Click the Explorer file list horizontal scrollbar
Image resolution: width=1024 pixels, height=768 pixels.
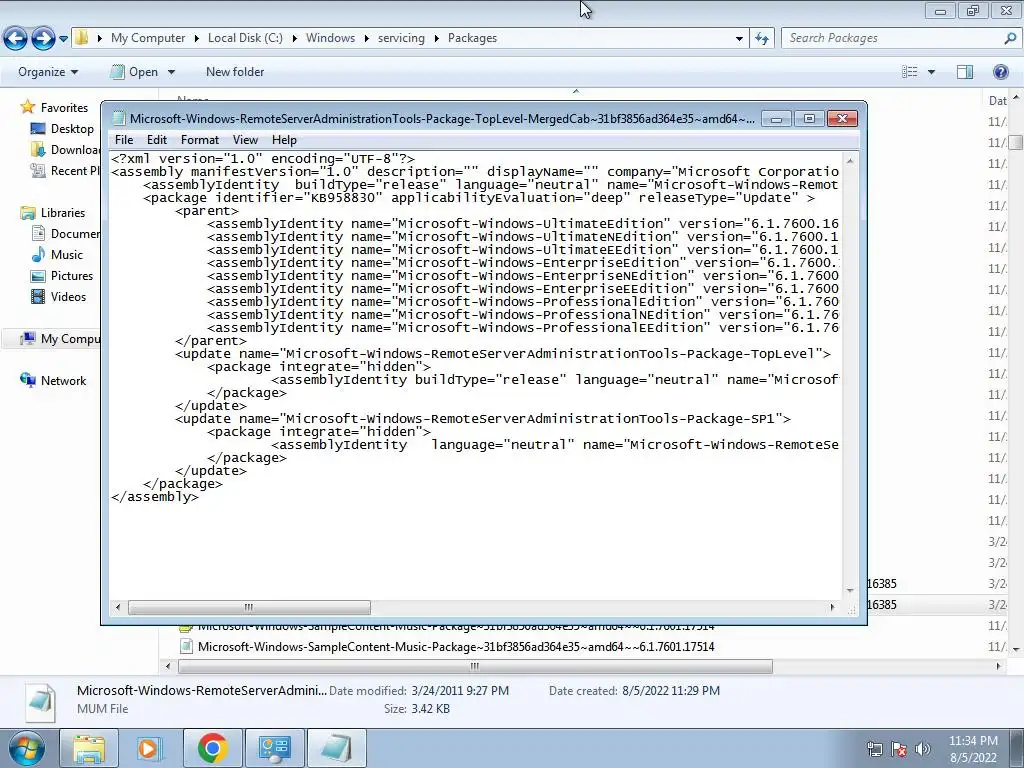475,666
